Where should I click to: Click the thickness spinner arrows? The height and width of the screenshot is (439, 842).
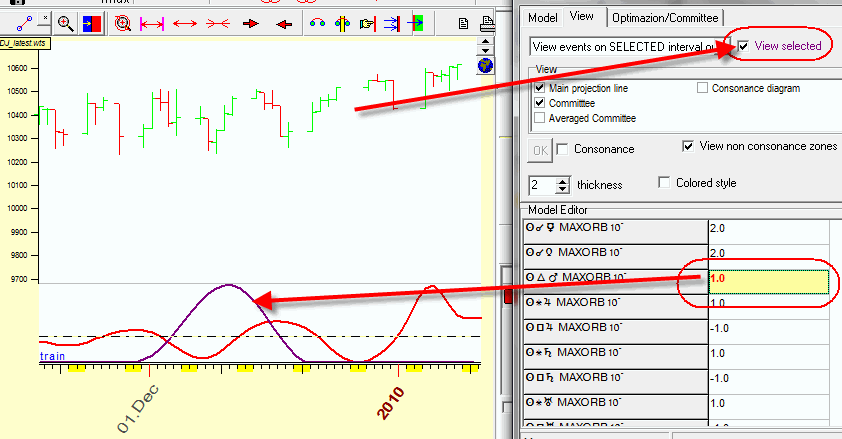(562, 185)
